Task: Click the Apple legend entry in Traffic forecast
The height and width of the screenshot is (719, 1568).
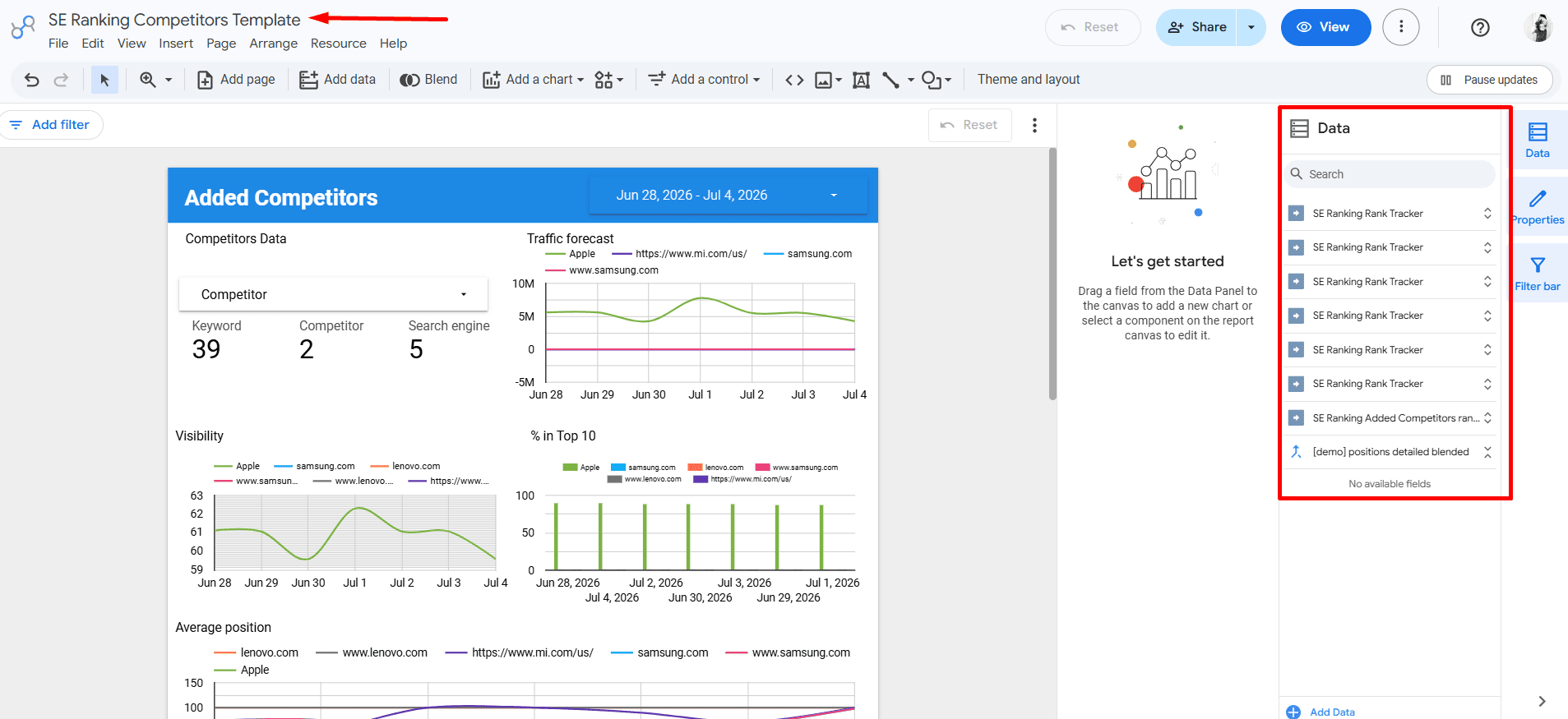Action: pyautogui.click(x=571, y=254)
